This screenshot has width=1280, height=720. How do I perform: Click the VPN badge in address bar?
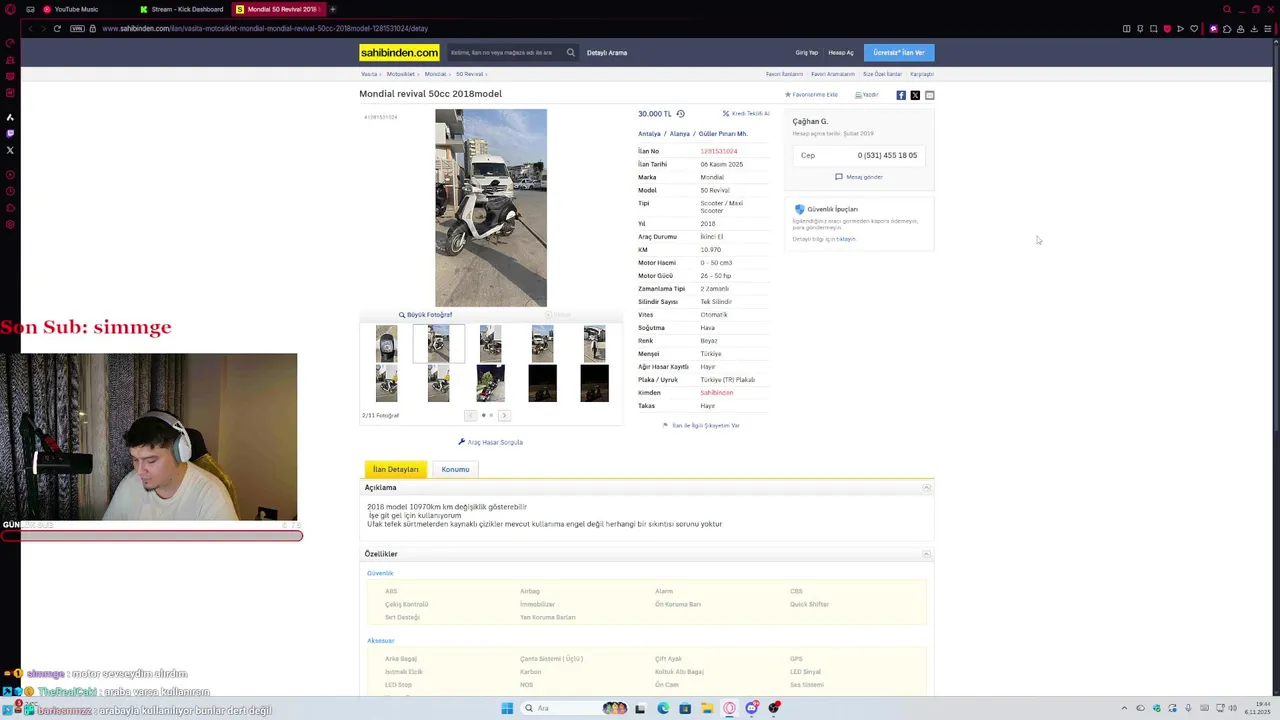point(76,28)
